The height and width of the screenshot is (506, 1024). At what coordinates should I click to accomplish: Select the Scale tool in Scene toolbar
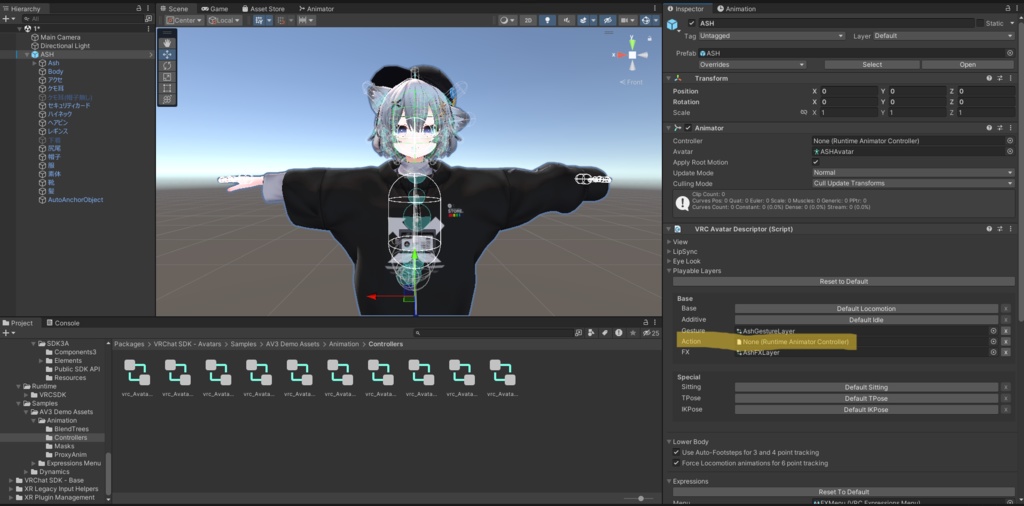pos(167,76)
